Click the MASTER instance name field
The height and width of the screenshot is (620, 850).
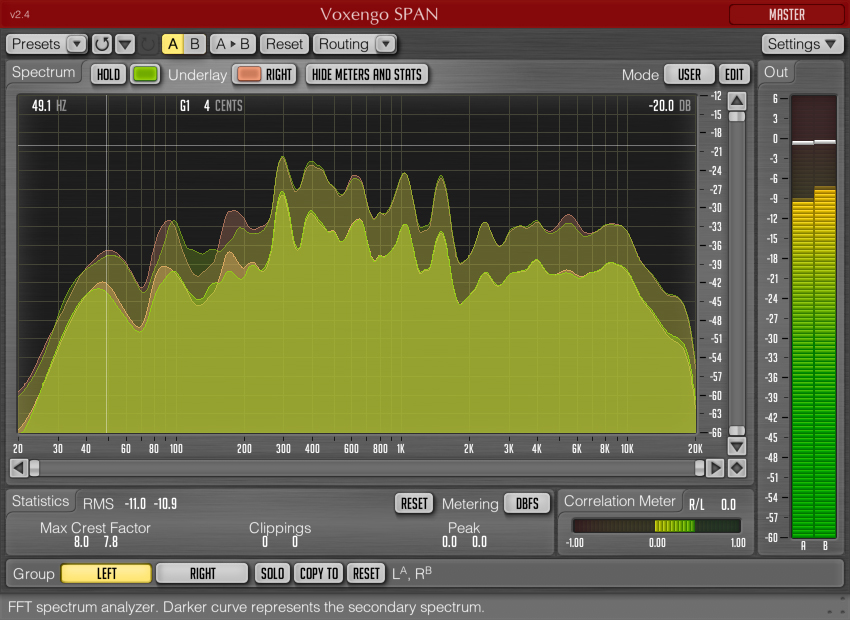pos(787,15)
